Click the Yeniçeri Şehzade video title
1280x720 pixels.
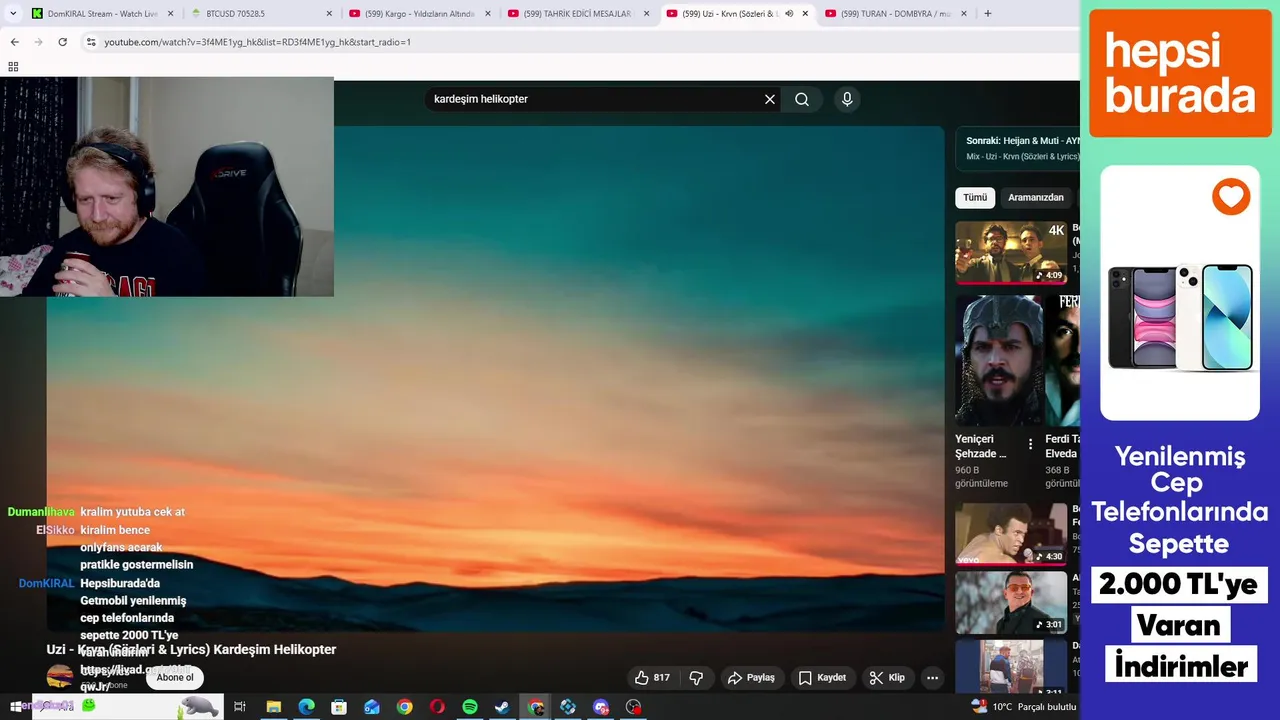pos(980,446)
